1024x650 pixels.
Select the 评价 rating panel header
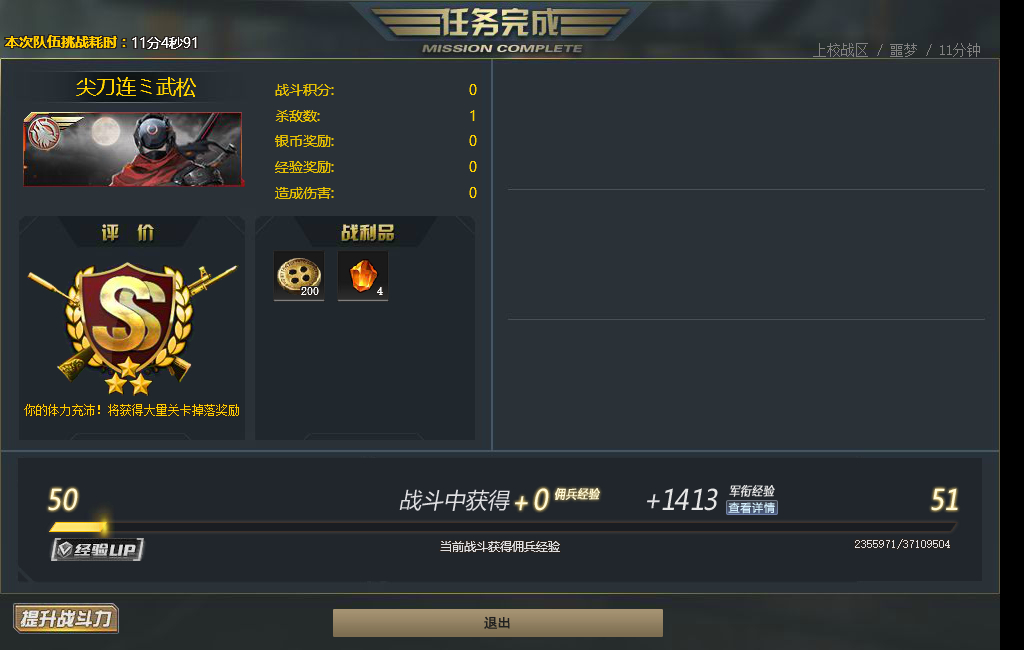(x=128, y=232)
